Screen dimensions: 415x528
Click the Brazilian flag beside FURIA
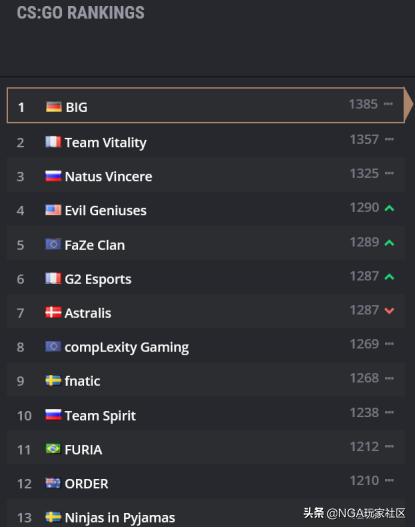tap(53, 449)
